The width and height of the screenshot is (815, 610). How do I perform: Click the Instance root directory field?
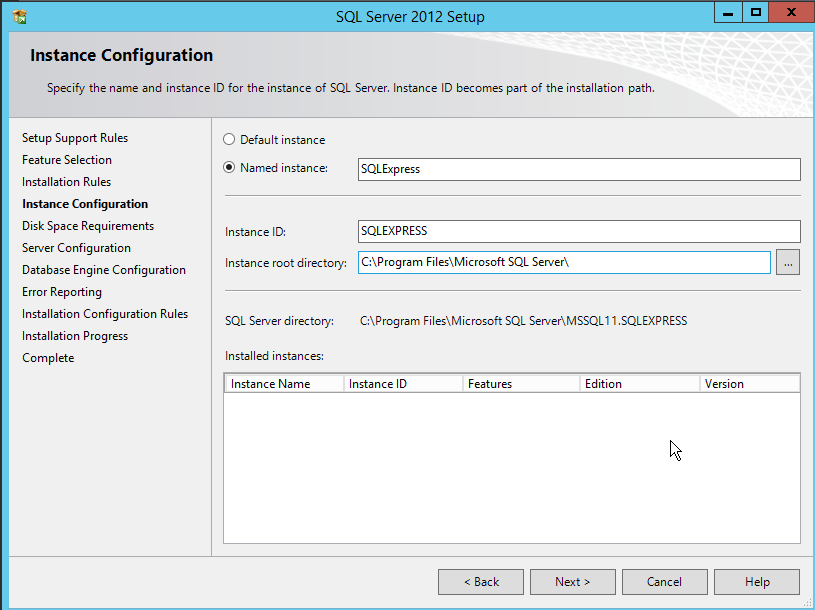coord(564,262)
